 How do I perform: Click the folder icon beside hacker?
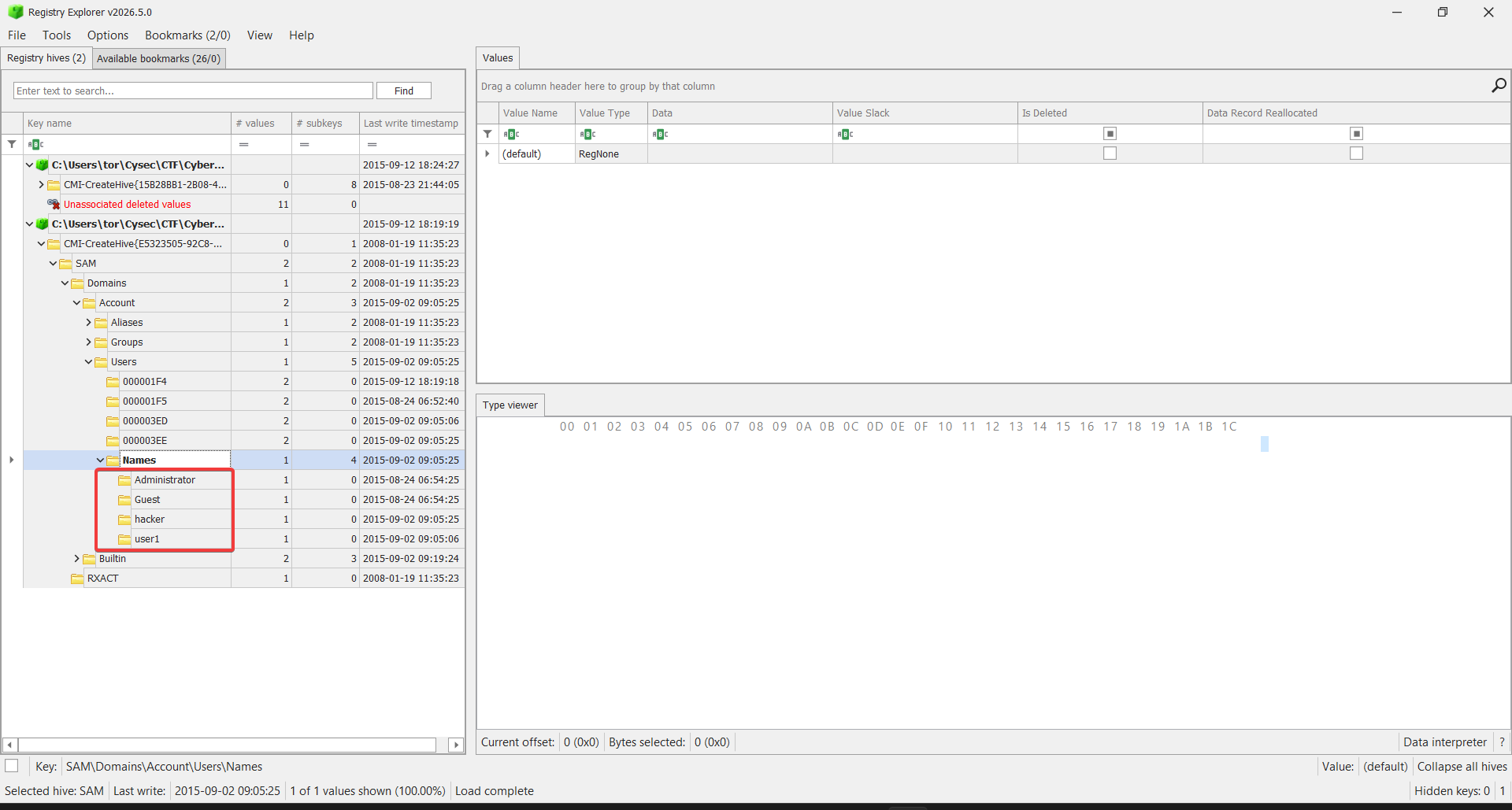(124, 520)
